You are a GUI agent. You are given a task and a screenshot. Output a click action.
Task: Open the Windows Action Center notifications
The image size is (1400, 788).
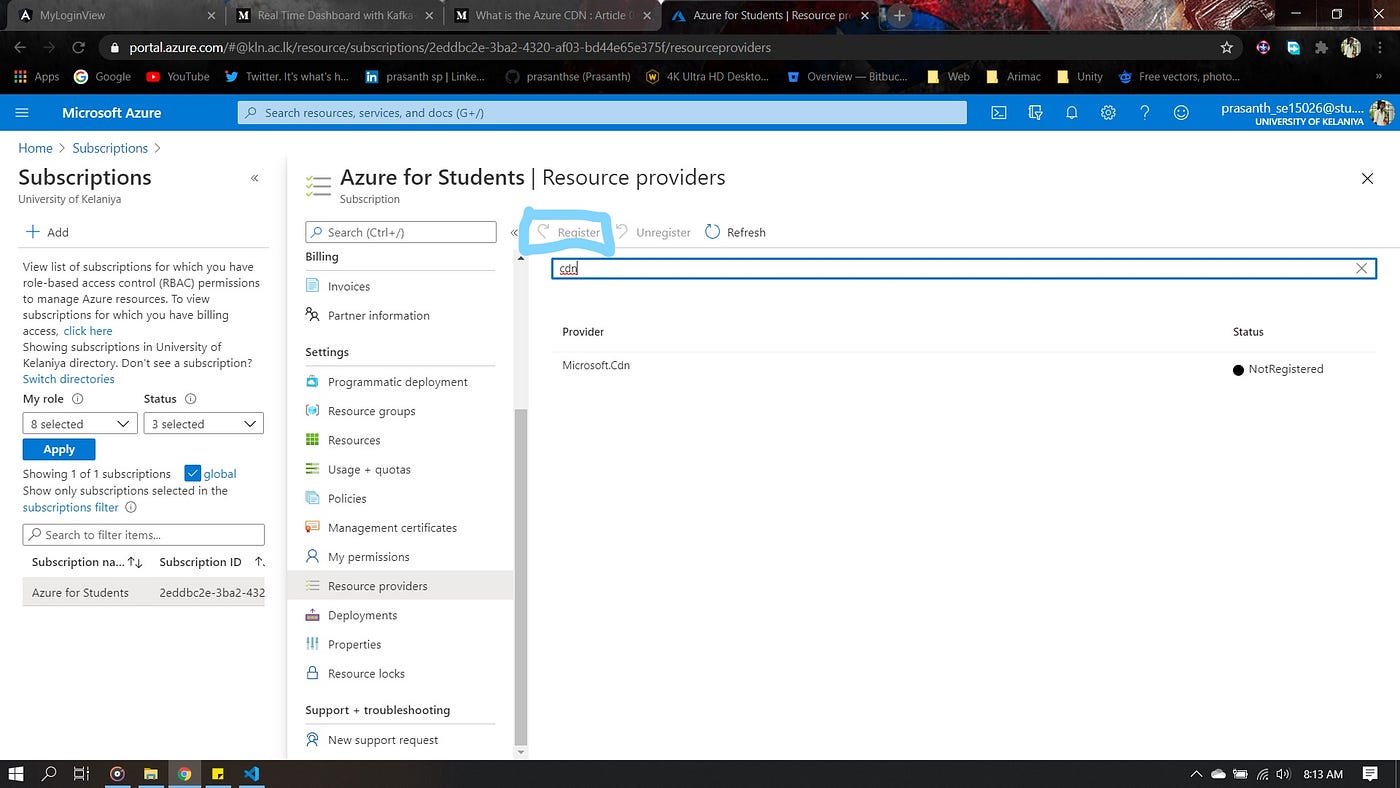(1371, 774)
